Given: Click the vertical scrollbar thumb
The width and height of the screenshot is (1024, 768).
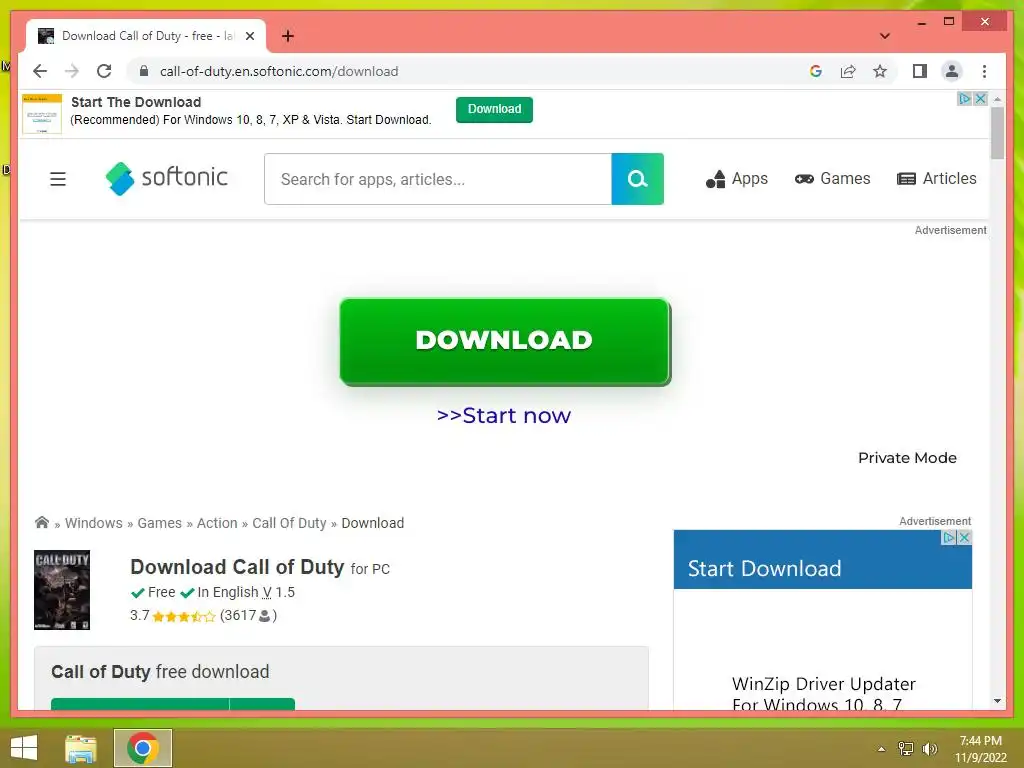Looking at the screenshot, I should tap(997, 133).
